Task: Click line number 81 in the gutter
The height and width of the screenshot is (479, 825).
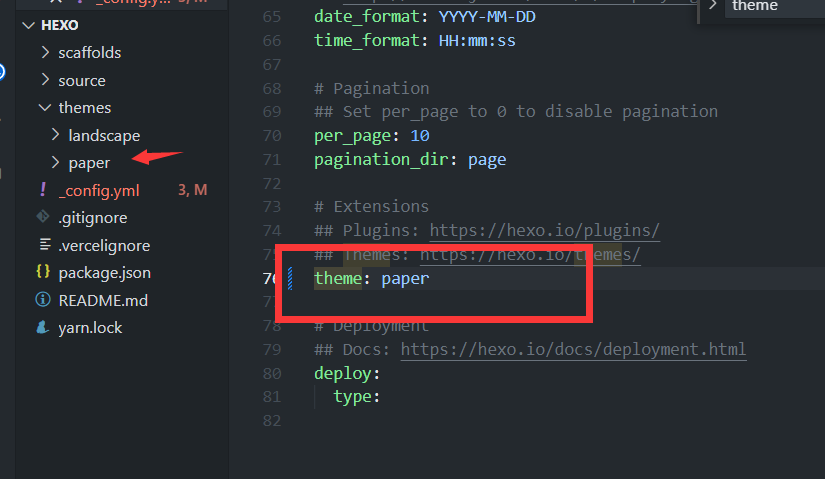Action: point(272,397)
